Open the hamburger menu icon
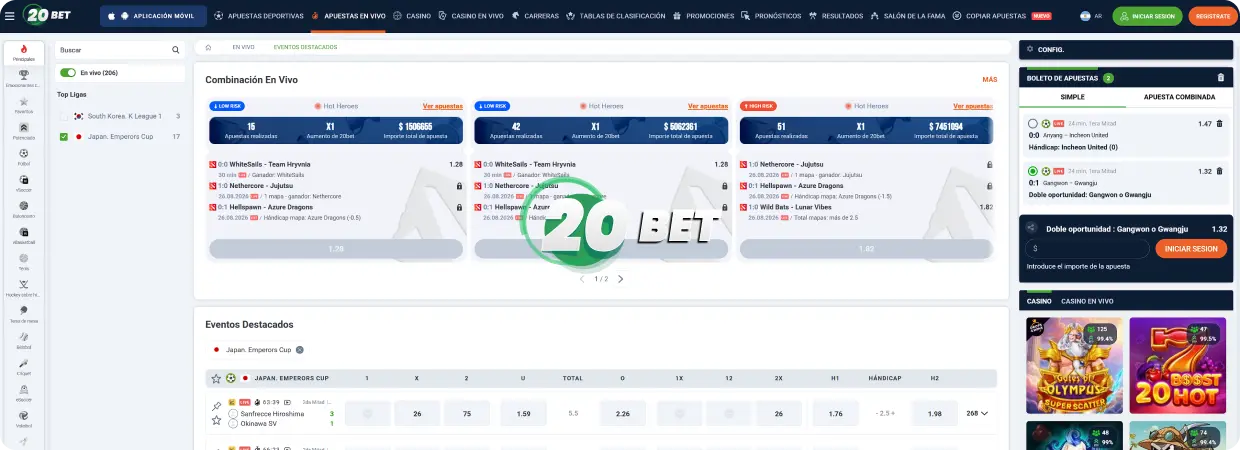1240x450 pixels. point(10,16)
